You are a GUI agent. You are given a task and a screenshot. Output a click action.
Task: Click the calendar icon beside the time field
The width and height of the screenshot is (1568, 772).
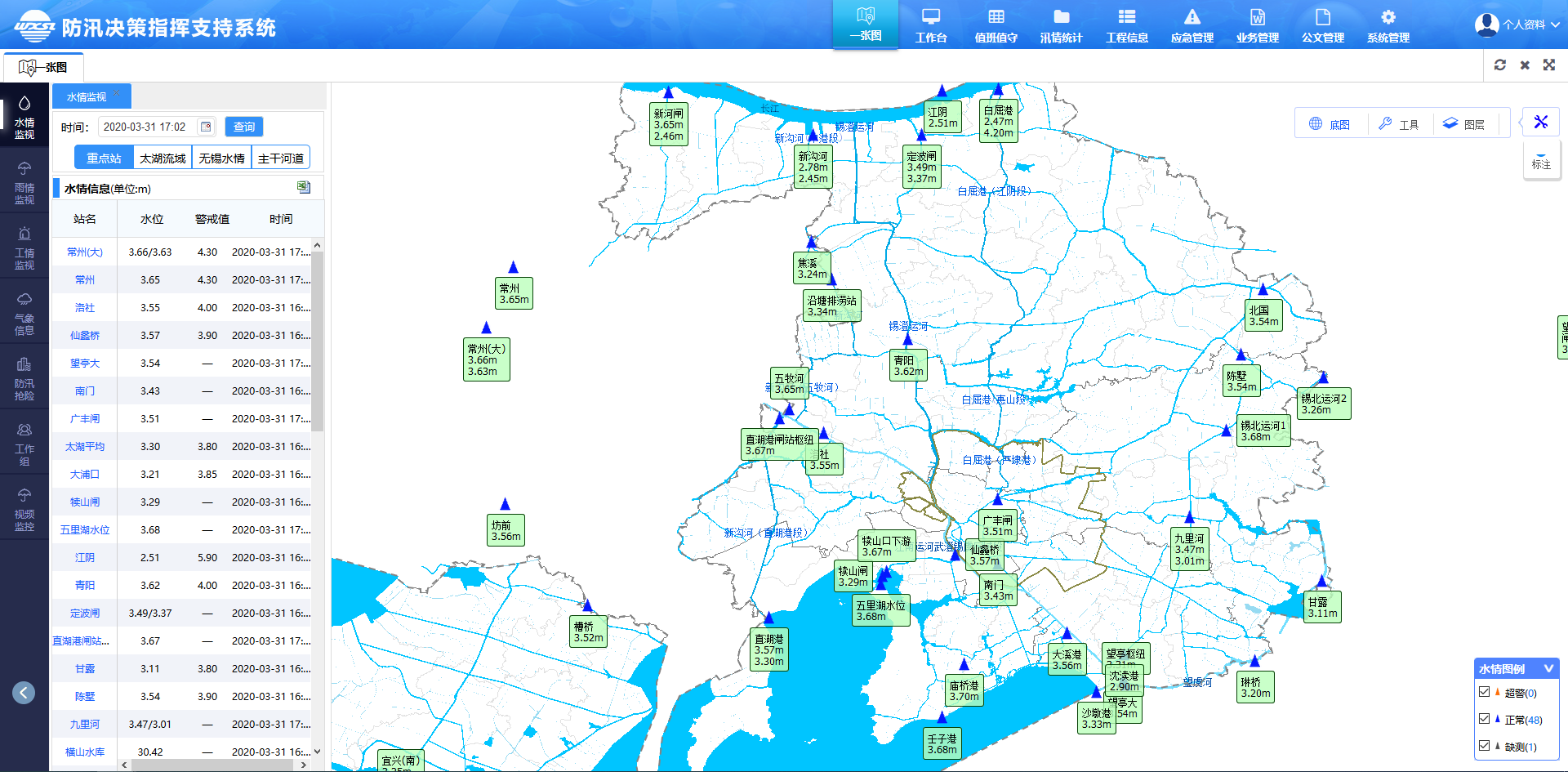coord(206,127)
